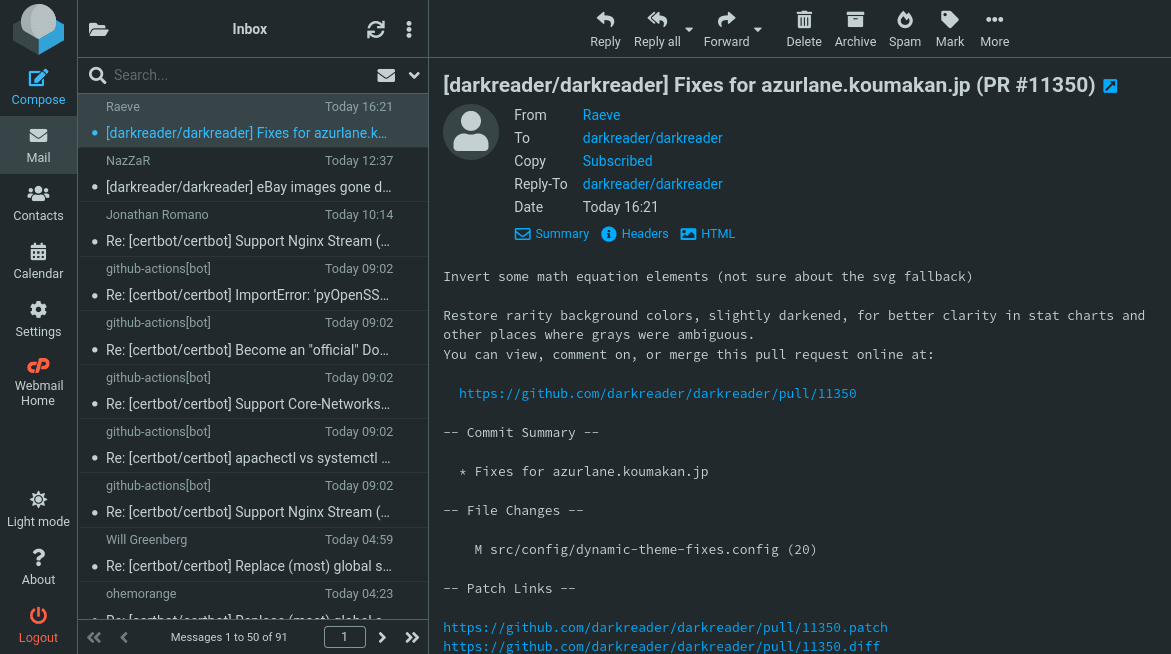Image resolution: width=1171 pixels, height=654 pixels.
Task: Switch to Light mode
Action: 38,508
